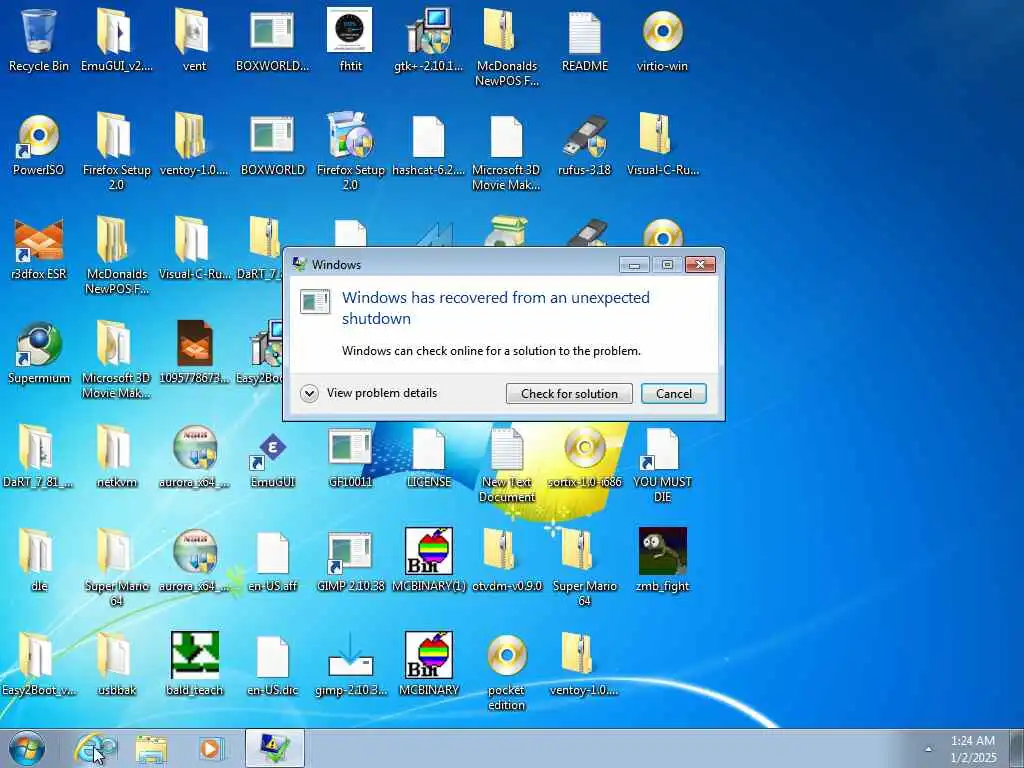Select the BOXWORLD application icon without ellipsis
The height and width of the screenshot is (768, 1024).
click(272, 136)
